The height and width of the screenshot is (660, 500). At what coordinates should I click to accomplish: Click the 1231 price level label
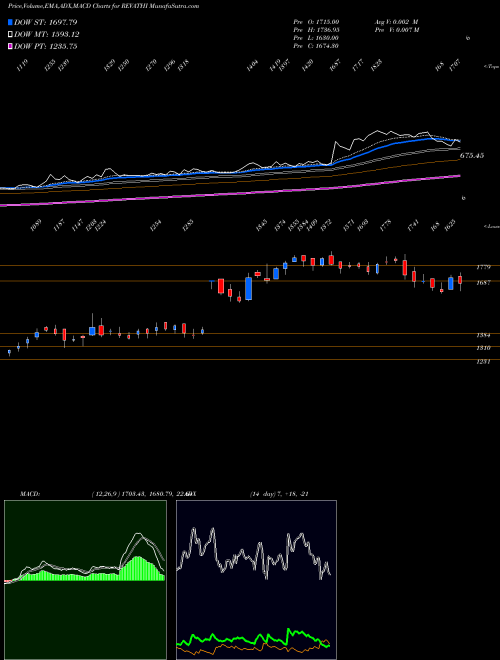point(483,361)
